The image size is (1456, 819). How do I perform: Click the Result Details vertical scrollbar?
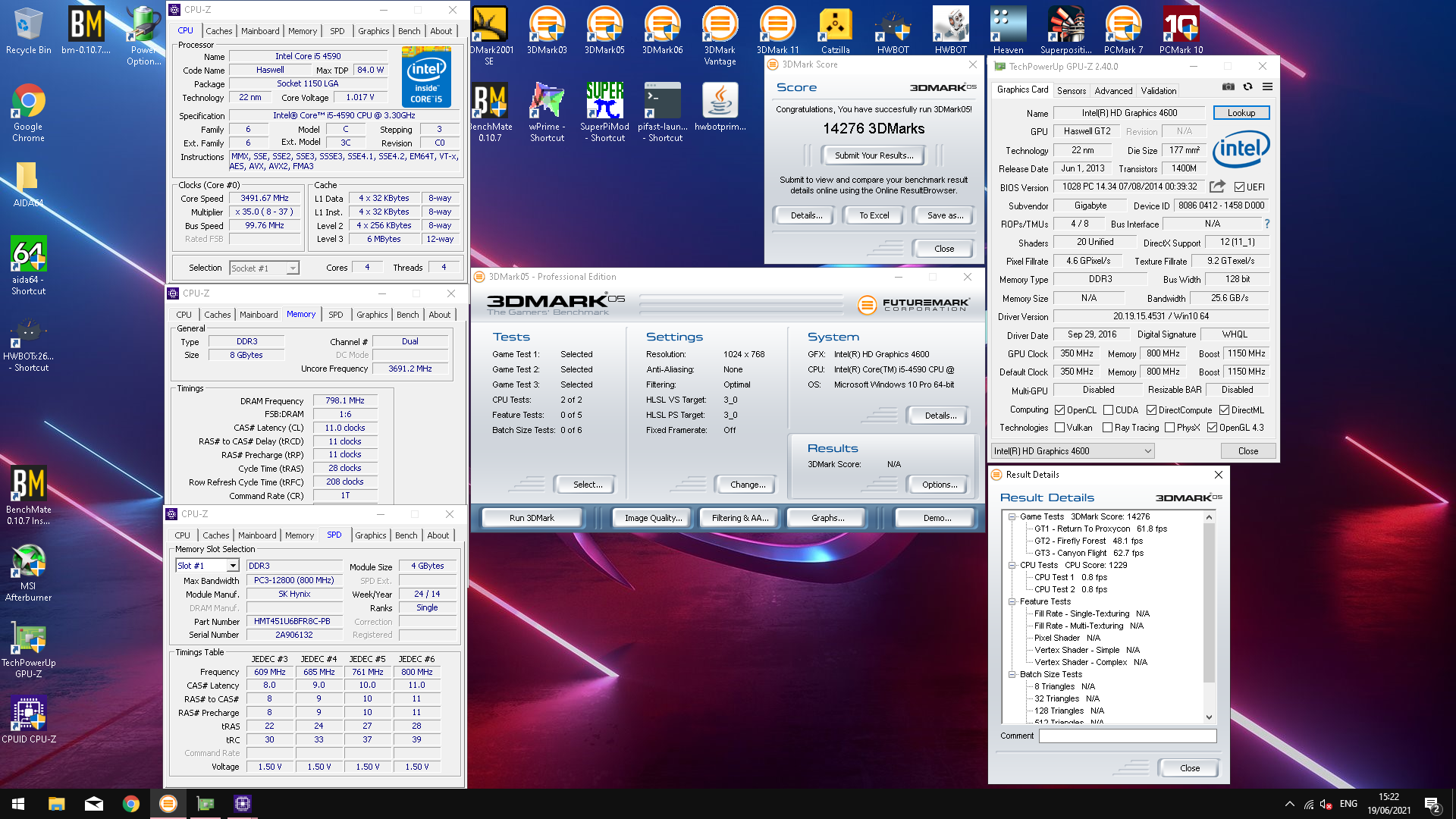pyautogui.click(x=1209, y=603)
